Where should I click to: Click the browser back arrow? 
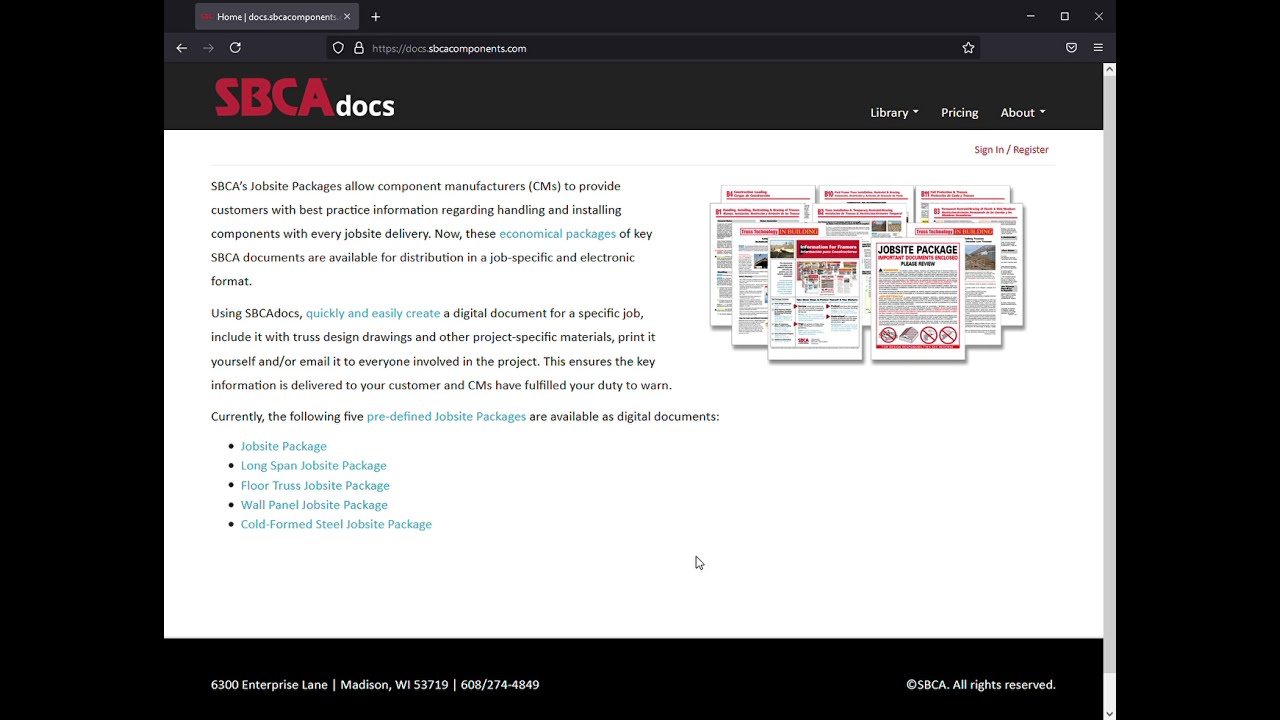click(x=181, y=48)
